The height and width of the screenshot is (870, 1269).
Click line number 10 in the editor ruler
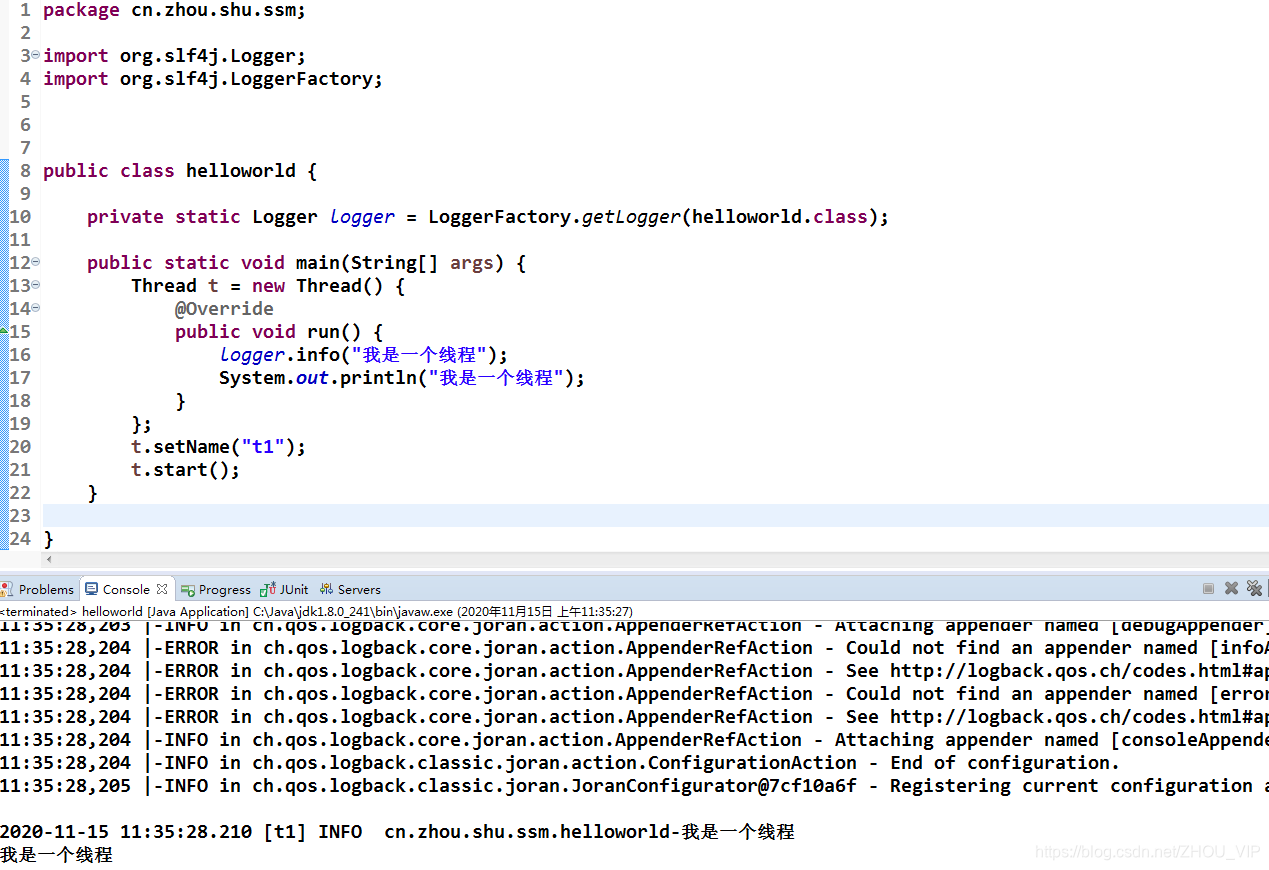(20, 216)
